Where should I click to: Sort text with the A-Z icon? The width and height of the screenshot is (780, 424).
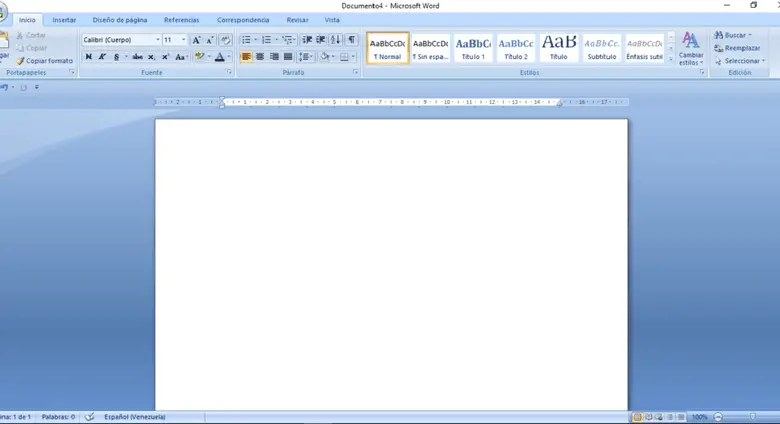(x=335, y=40)
